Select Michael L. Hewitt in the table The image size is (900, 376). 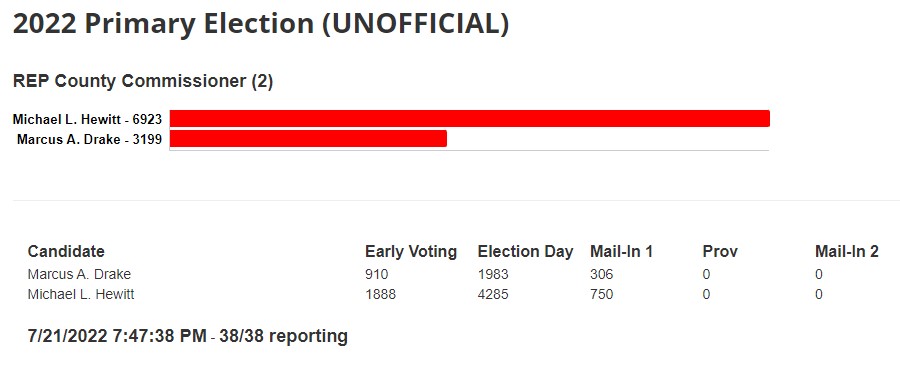[81, 294]
